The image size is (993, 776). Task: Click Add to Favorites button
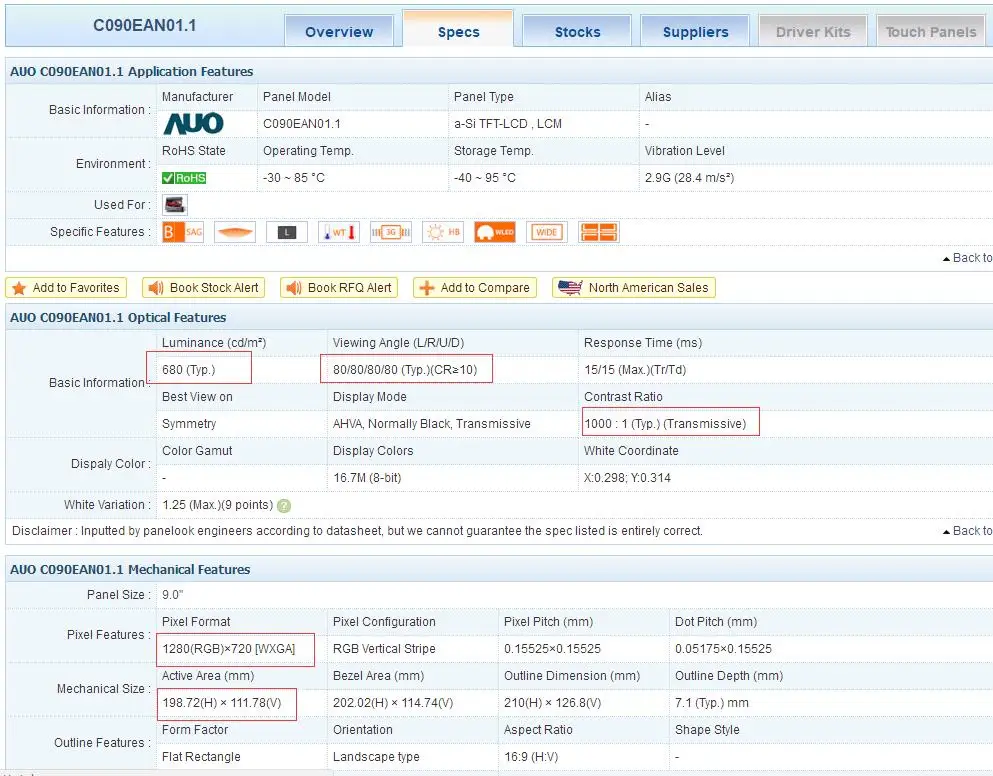click(66, 288)
